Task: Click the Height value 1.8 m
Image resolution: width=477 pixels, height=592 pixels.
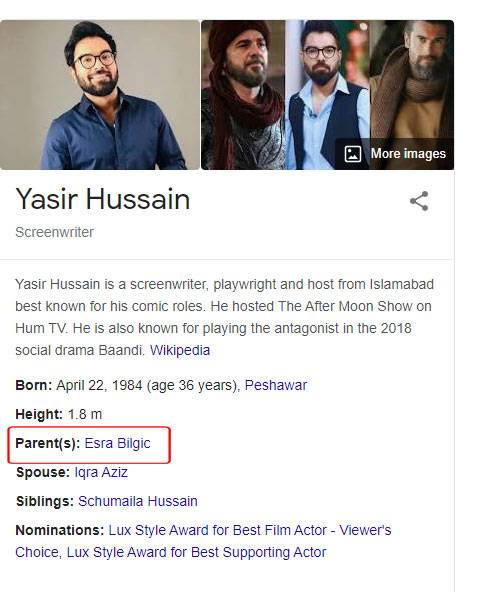Action: pyautogui.click(x=85, y=414)
